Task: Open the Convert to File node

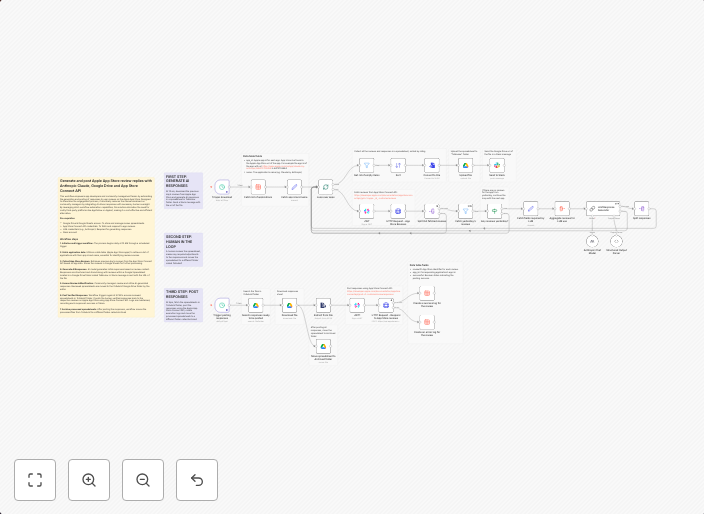Action: tap(432, 166)
